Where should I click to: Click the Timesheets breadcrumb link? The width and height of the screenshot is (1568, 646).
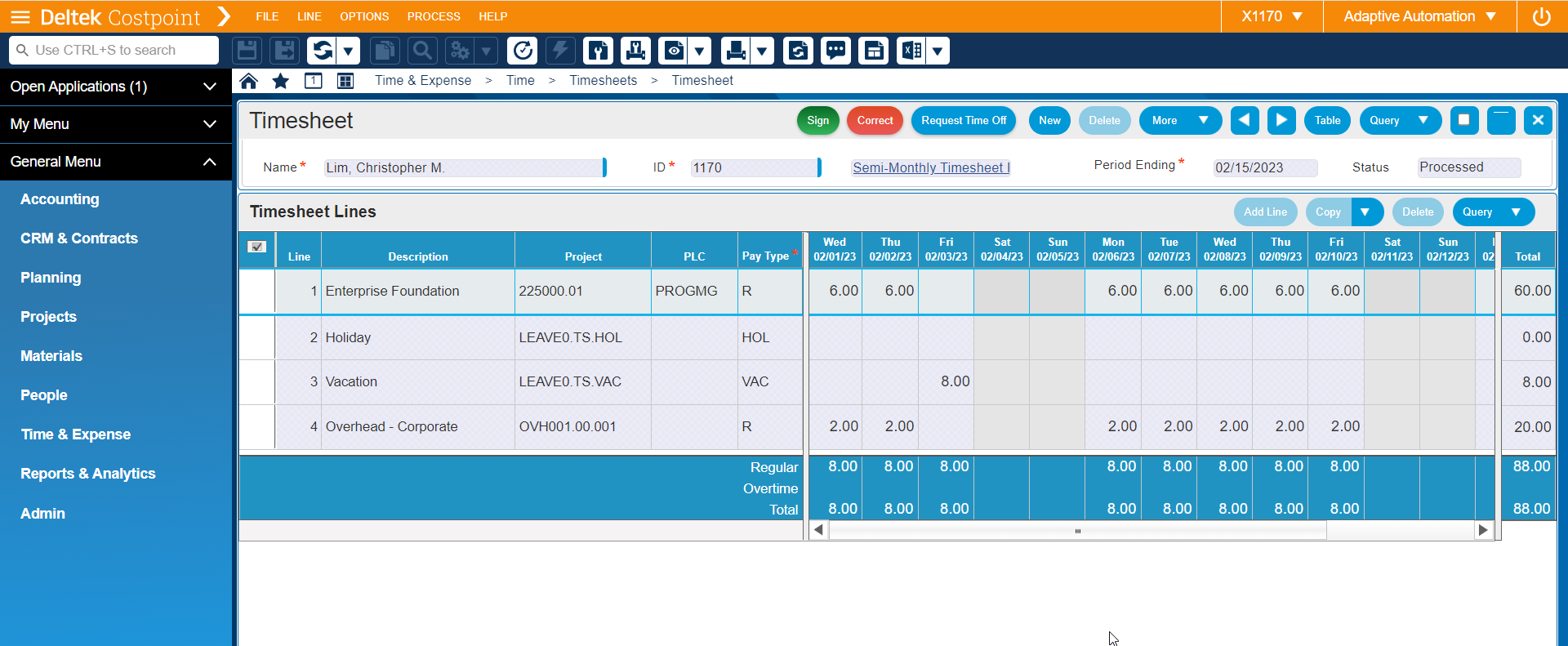pos(603,80)
